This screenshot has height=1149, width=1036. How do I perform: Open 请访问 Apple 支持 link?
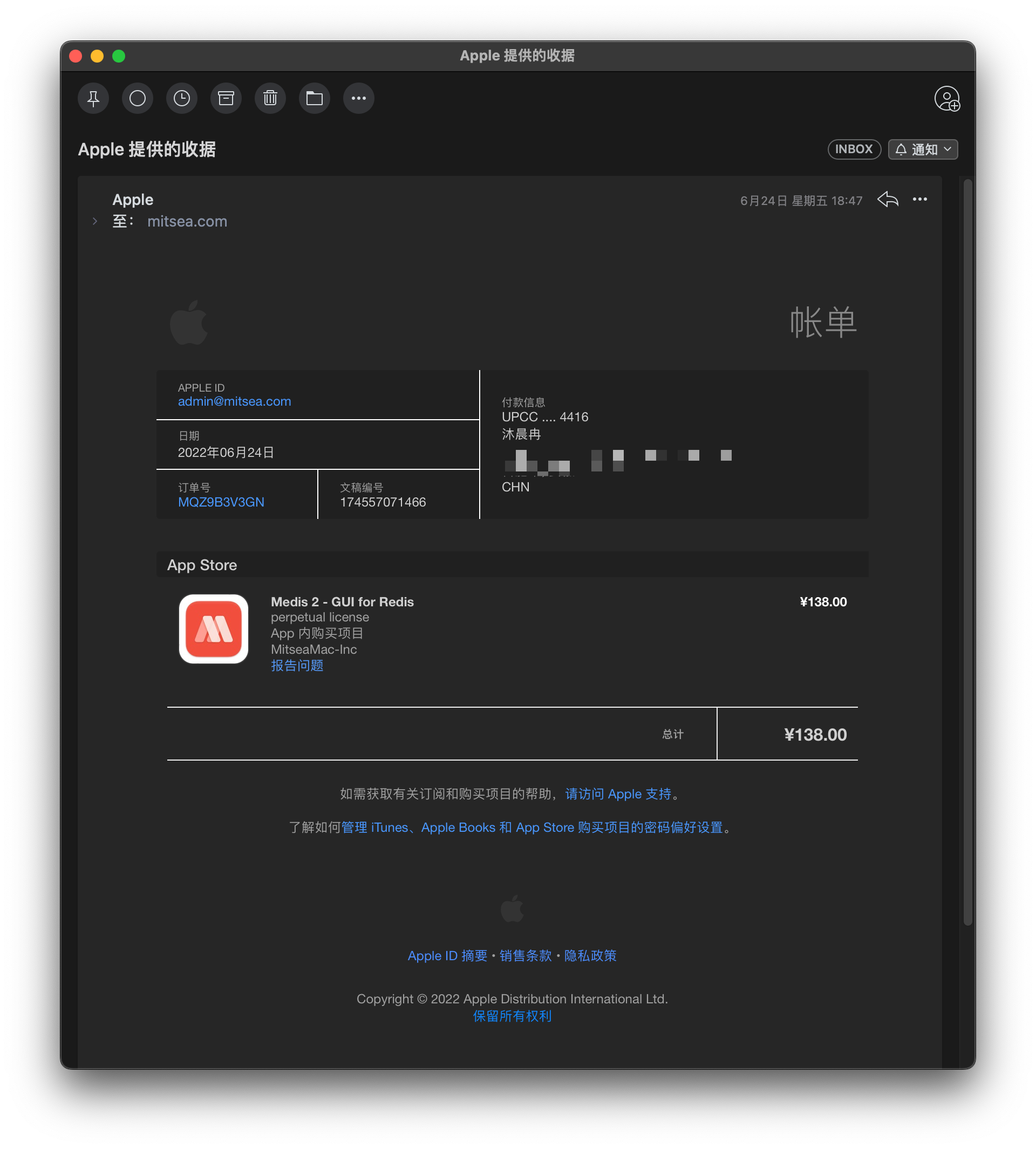(618, 794)
